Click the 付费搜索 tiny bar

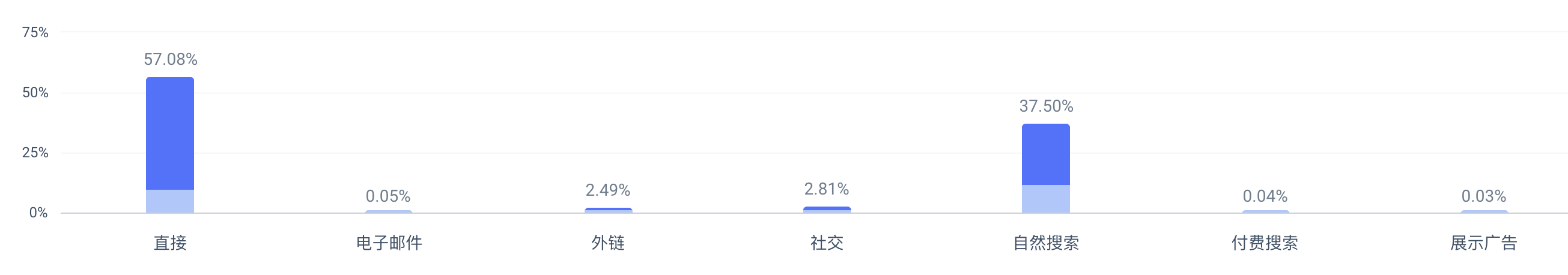point(1265,212)
